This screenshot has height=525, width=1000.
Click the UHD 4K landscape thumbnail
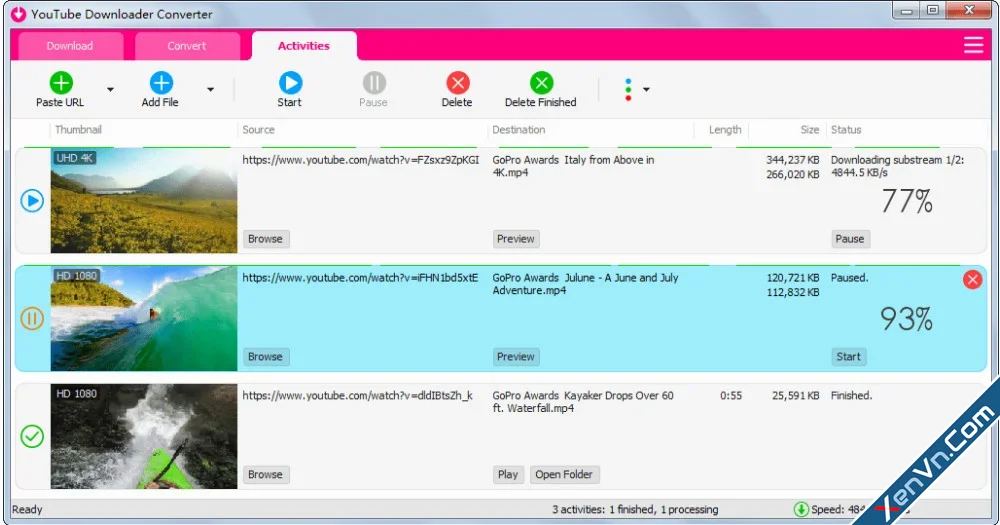coord(144,201)
